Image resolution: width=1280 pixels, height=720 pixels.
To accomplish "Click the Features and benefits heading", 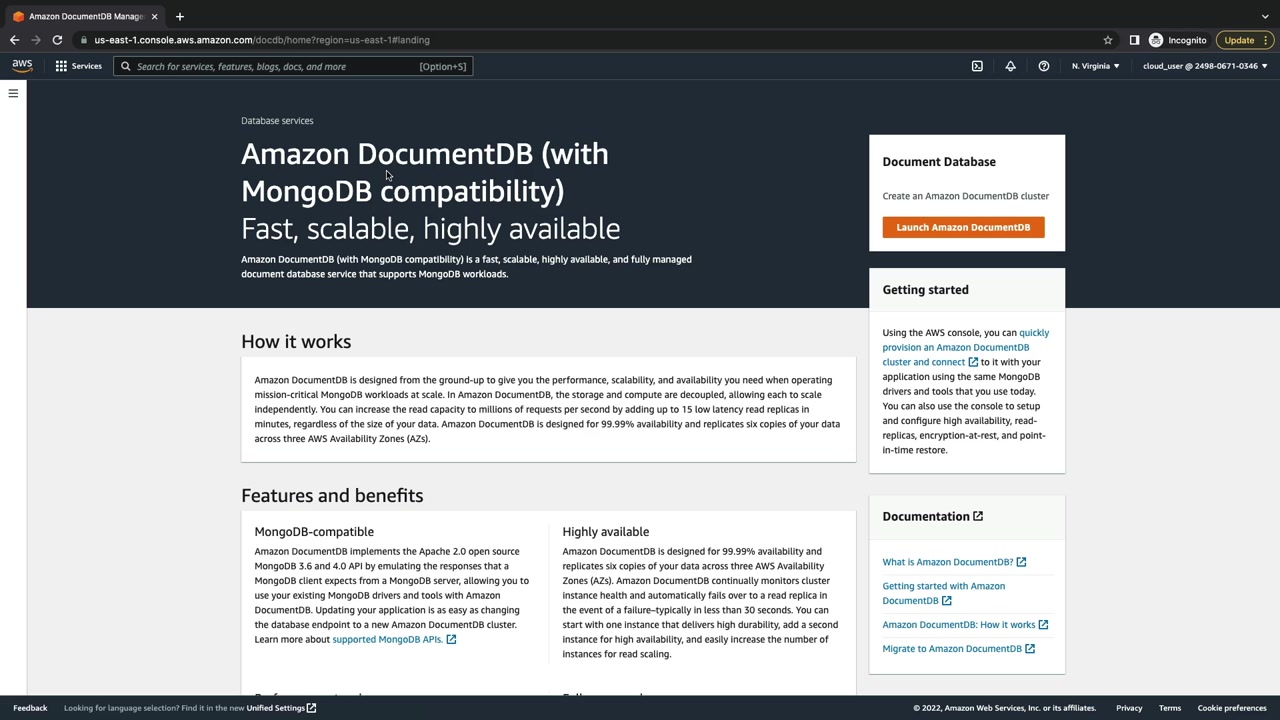I will point(332,496).
